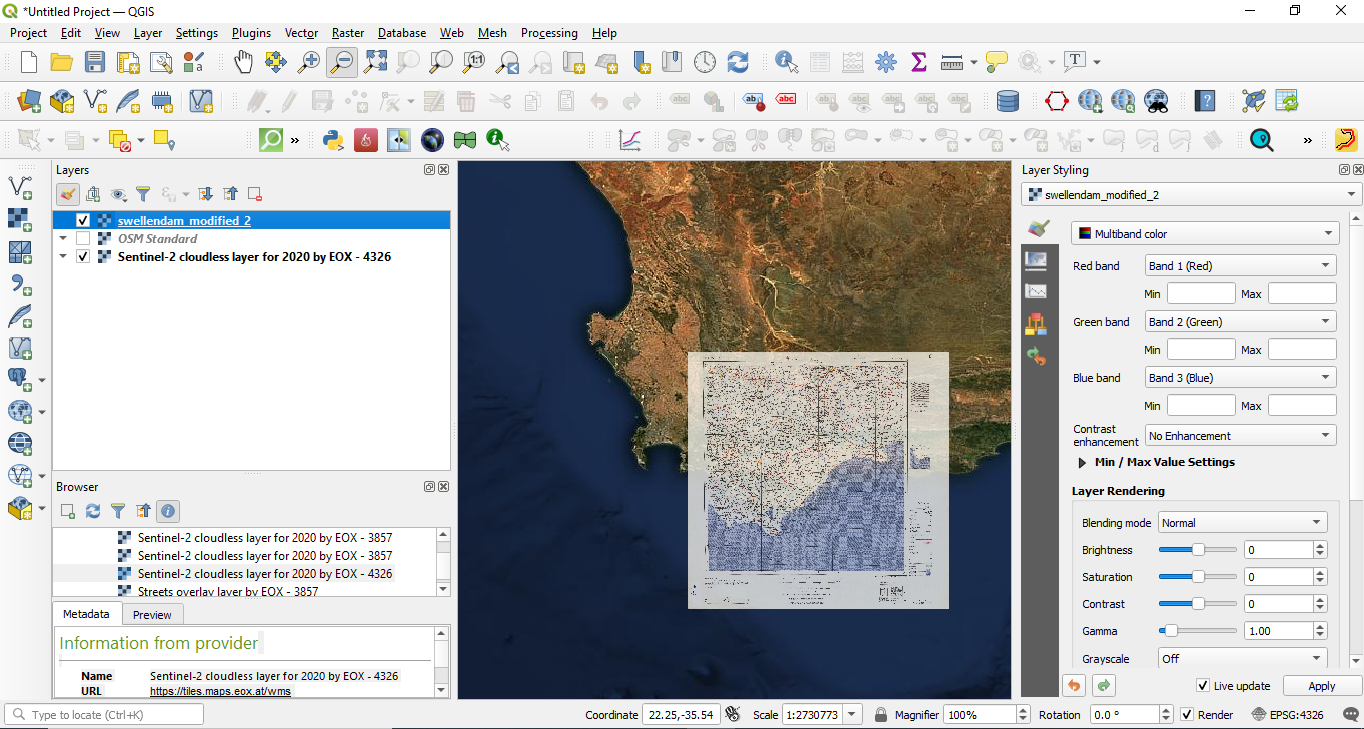The width and height of the screenshot is (1364, 729).
Task: Adjust the Gamma slider
Action: coord(1197,631)
